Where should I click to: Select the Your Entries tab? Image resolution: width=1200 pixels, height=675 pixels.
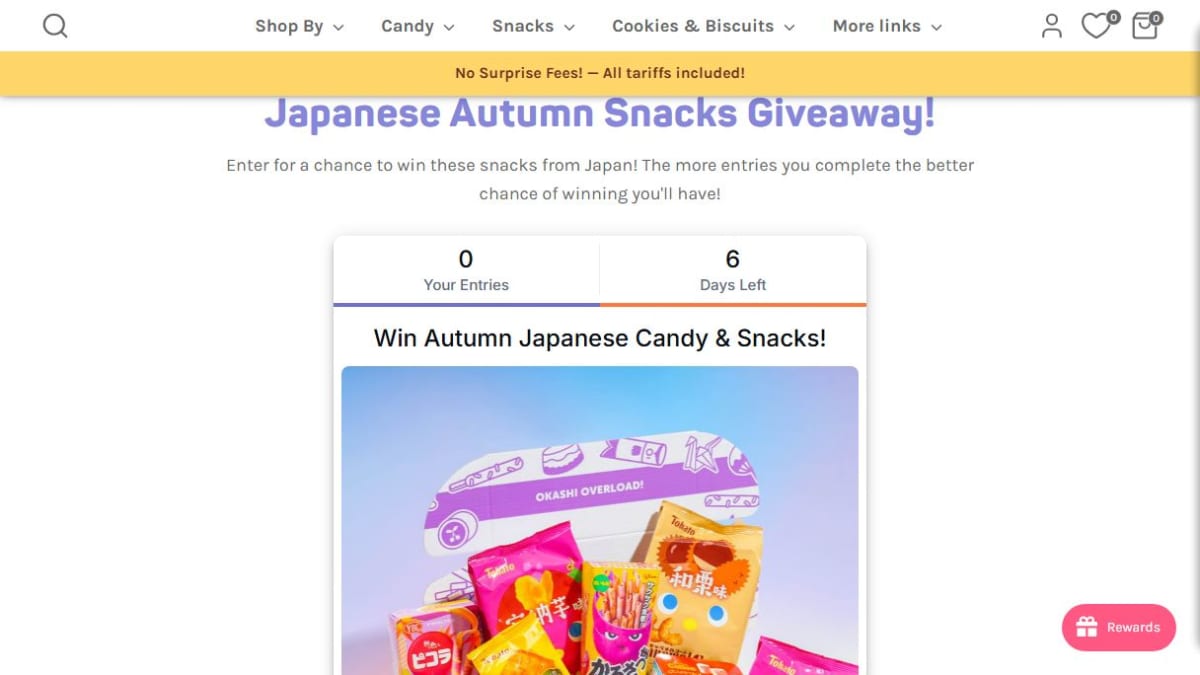[x=466, y=271]
